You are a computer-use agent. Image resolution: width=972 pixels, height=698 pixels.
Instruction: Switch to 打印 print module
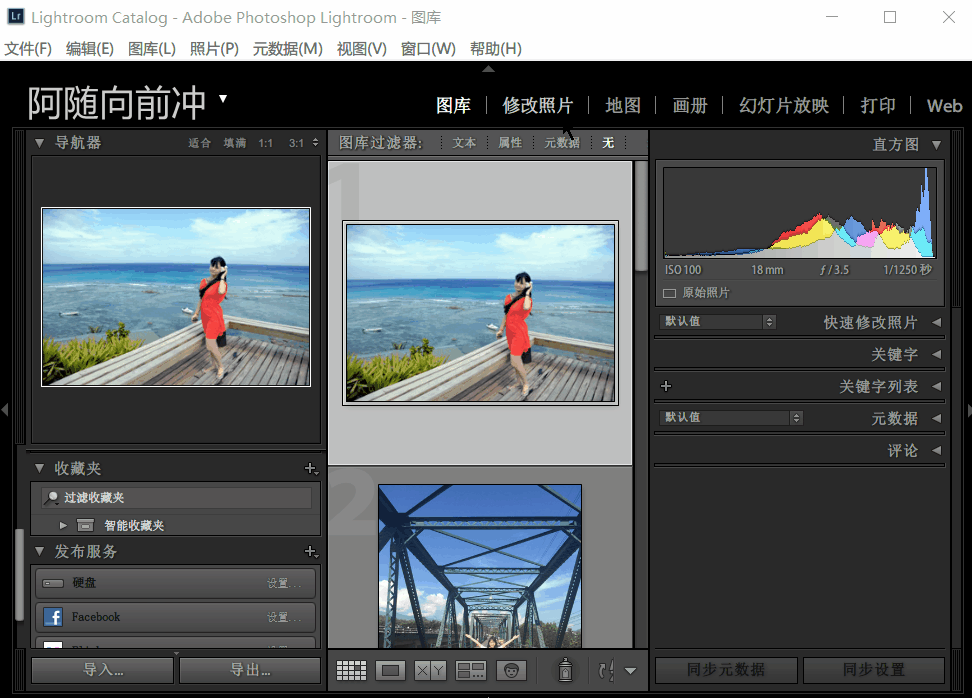[878, 106]
